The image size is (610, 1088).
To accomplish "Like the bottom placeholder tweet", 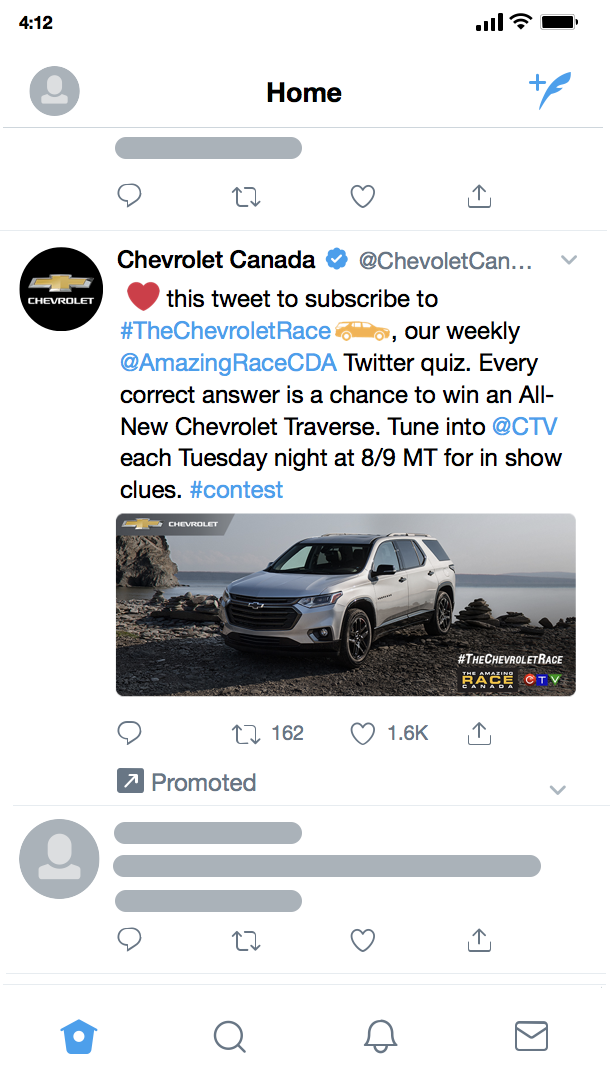I will pyautogui.click(x=363, y=940).
